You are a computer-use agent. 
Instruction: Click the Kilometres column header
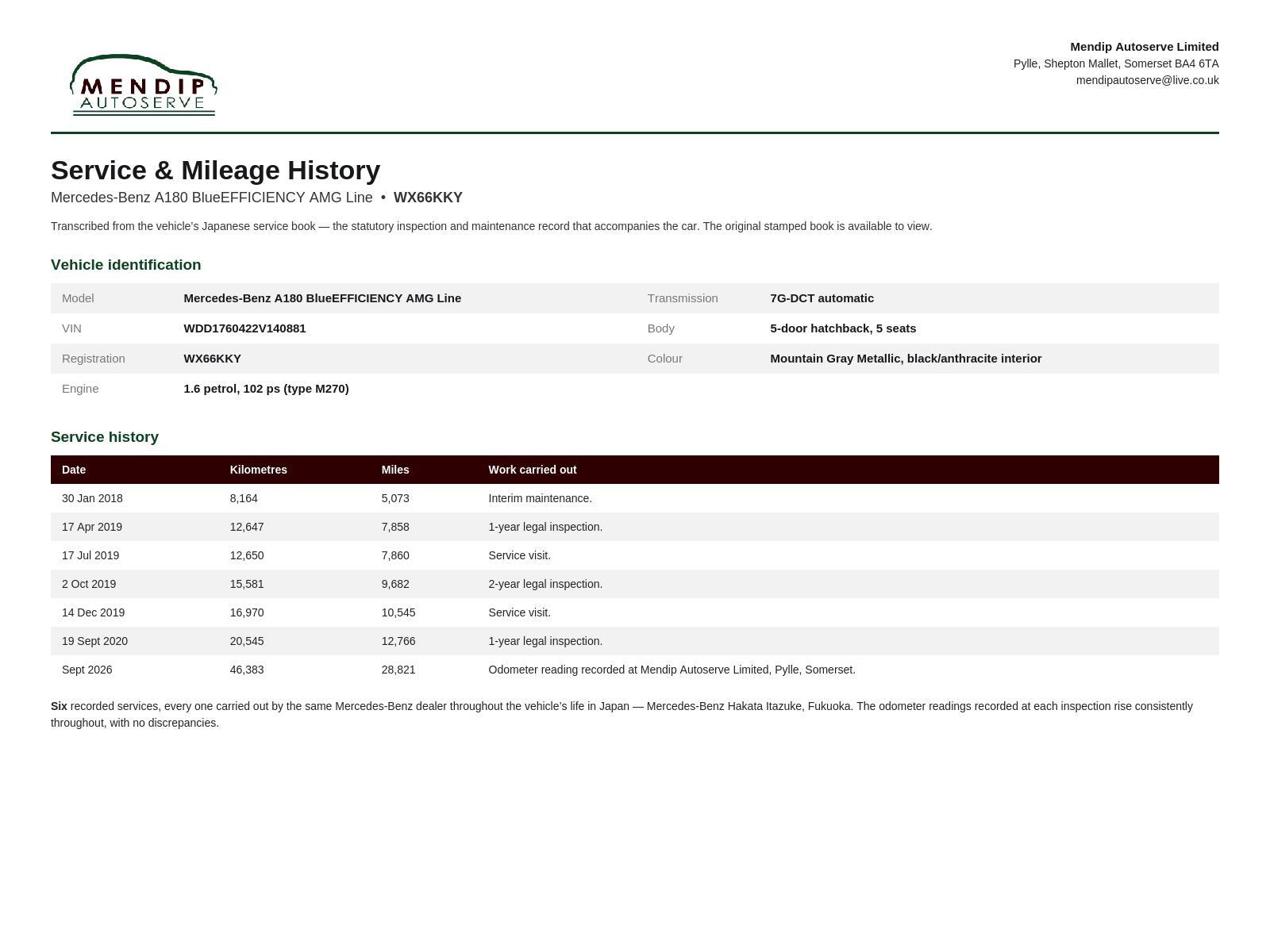[x=259, y=470]
